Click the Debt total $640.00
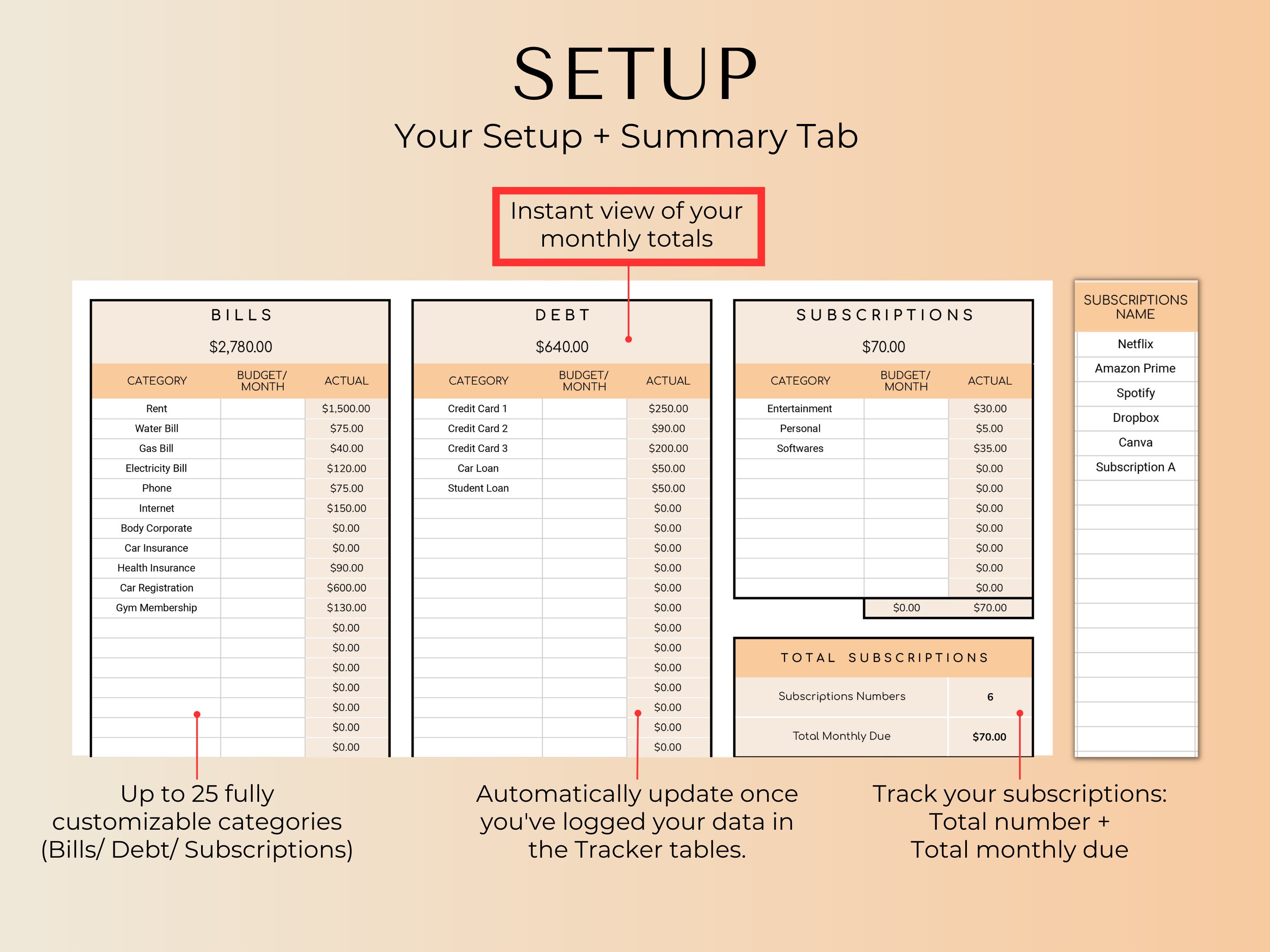 pos(562,347)
